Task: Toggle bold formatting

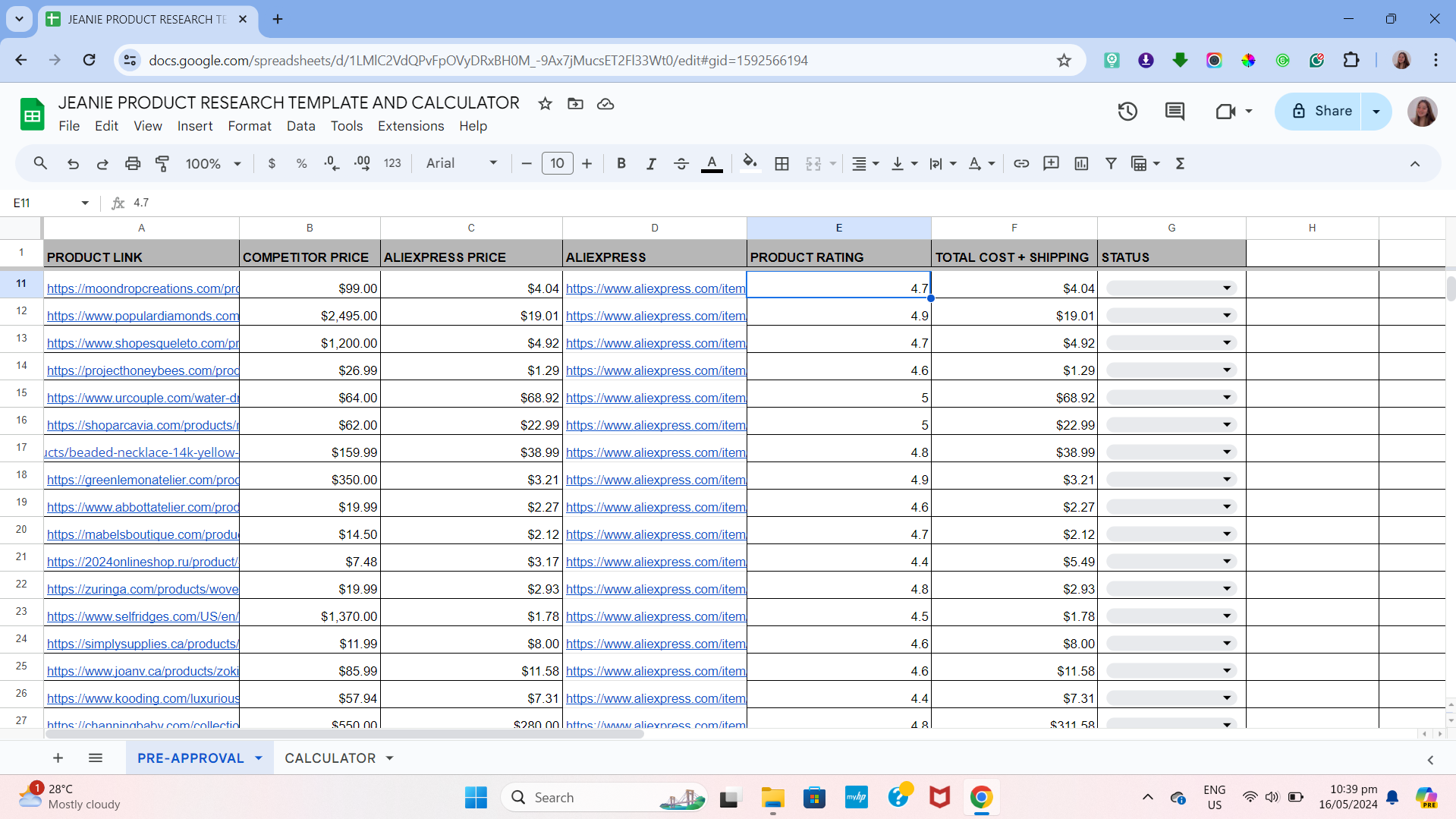Action: pos(621,163)
